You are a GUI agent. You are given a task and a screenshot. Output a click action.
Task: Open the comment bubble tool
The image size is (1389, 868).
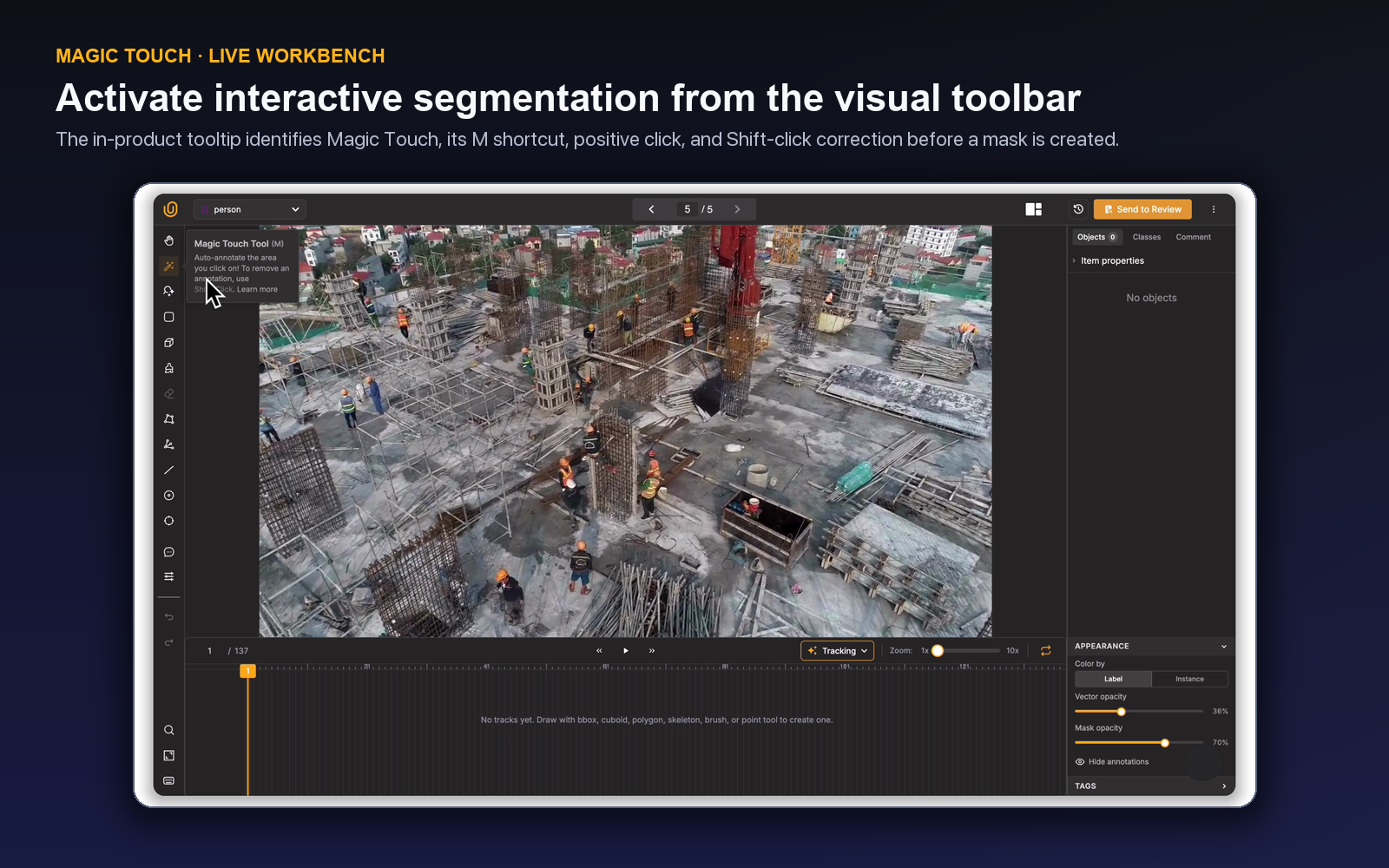pos(169,552)
